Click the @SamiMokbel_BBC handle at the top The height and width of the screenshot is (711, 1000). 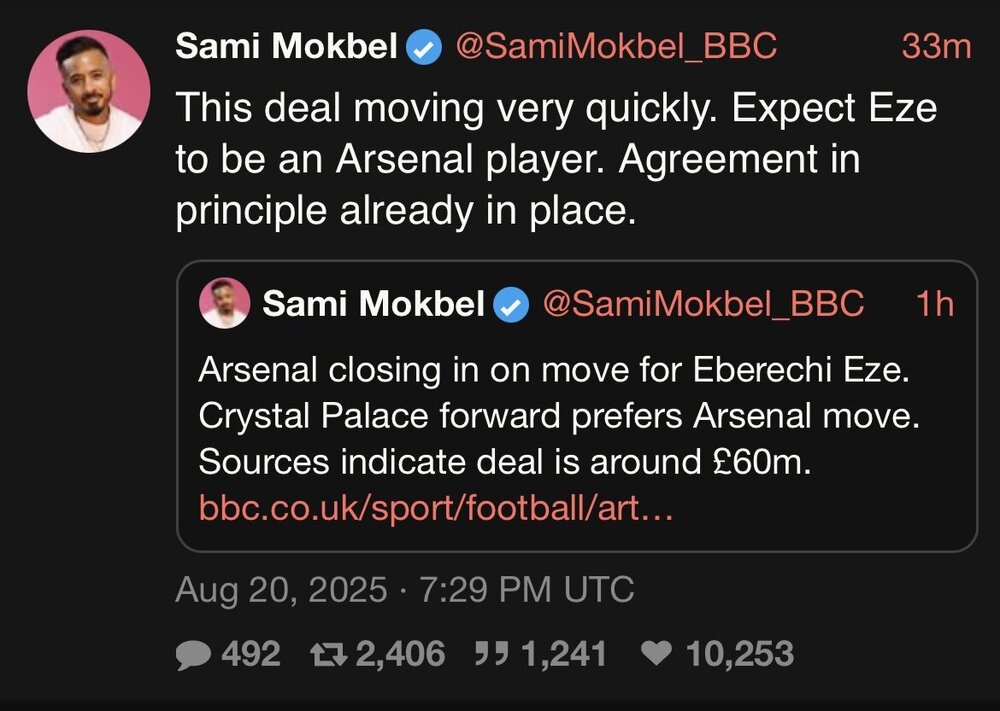pos(616,47)
